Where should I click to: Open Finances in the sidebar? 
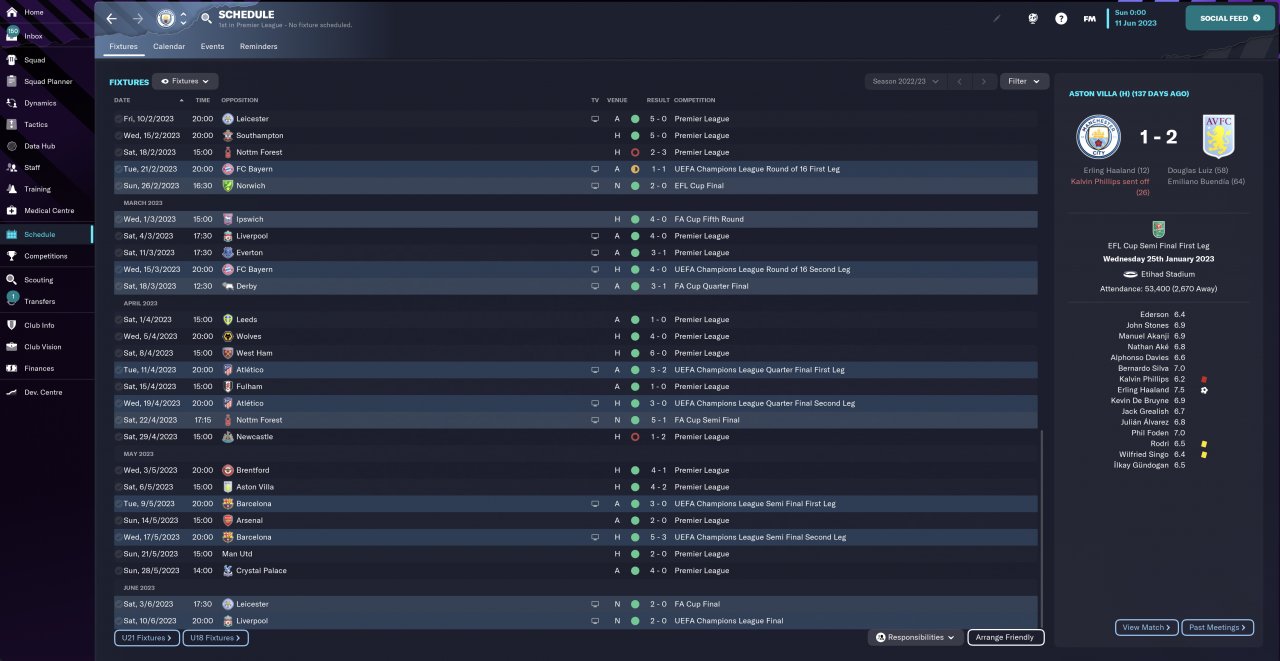tap(46, 369)
